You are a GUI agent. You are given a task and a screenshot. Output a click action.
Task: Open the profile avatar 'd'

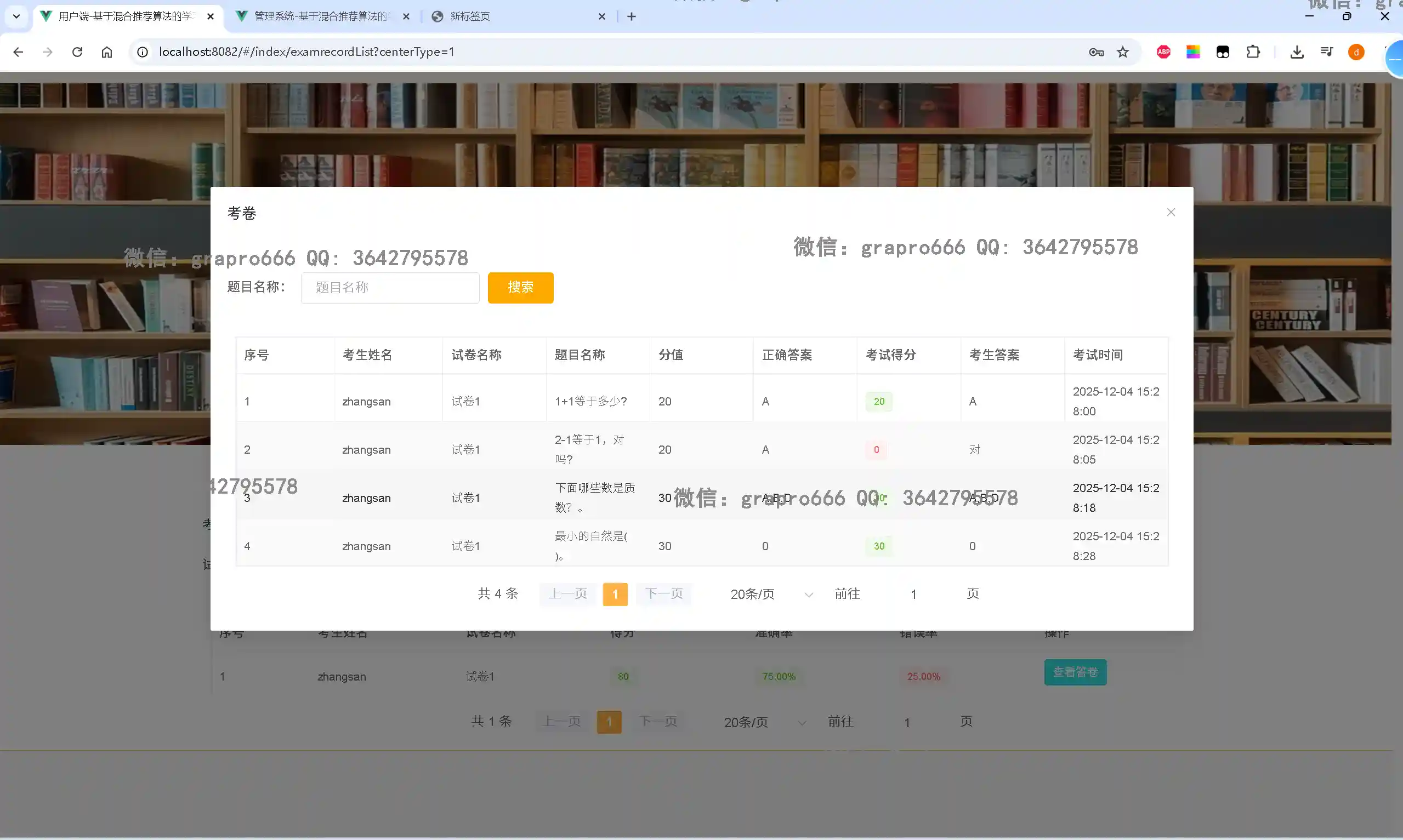1355,52
